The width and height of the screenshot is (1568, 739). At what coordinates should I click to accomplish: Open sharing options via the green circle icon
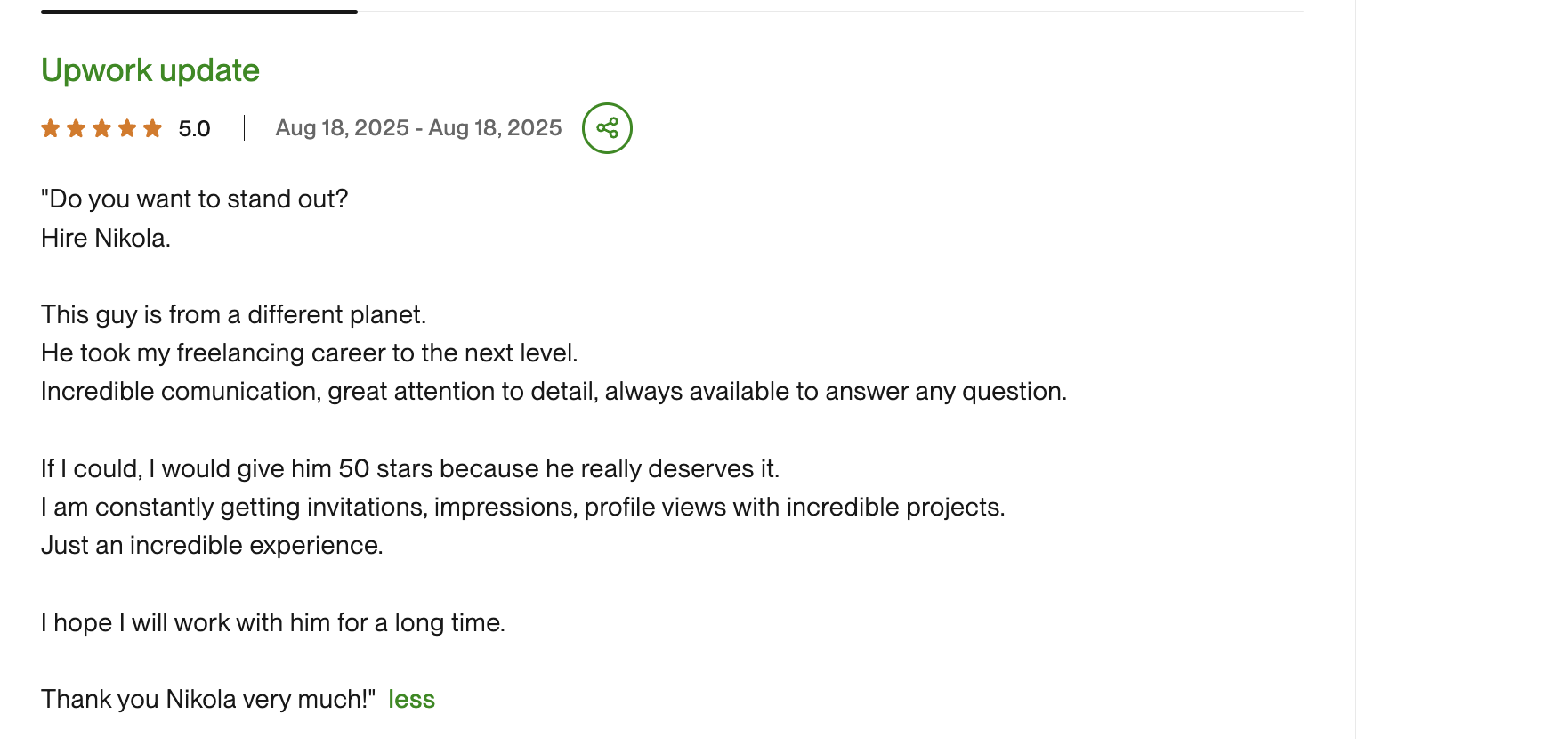point(607,127)
